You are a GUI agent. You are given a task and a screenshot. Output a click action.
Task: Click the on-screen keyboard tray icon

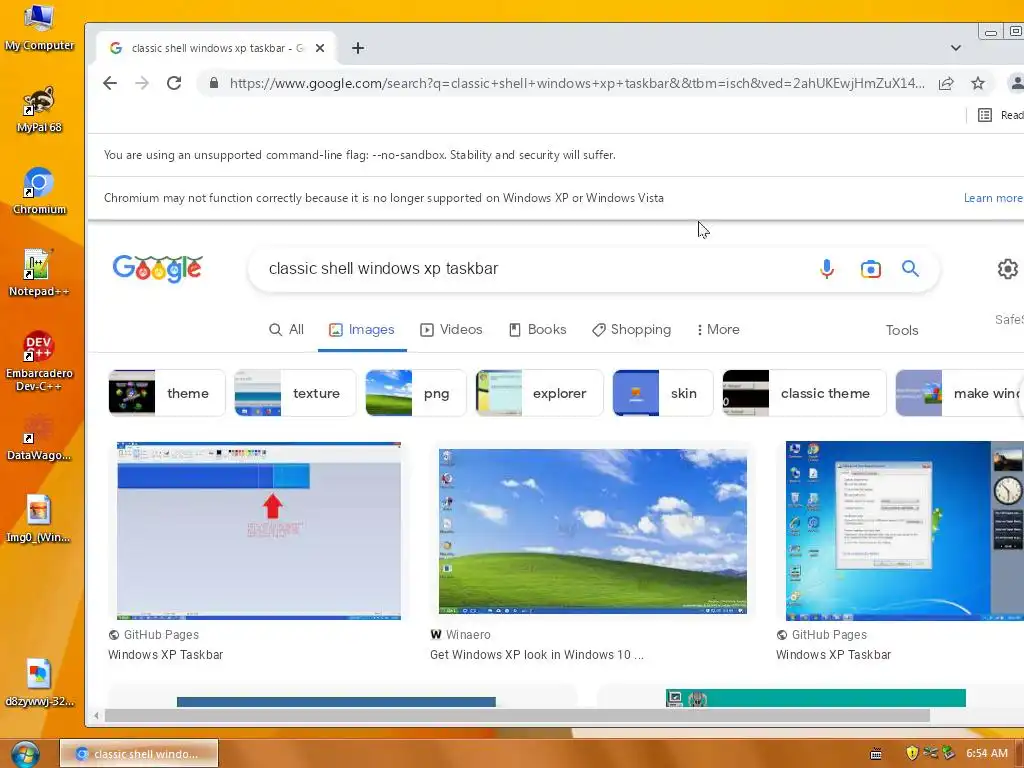click(x=876, y=754)
